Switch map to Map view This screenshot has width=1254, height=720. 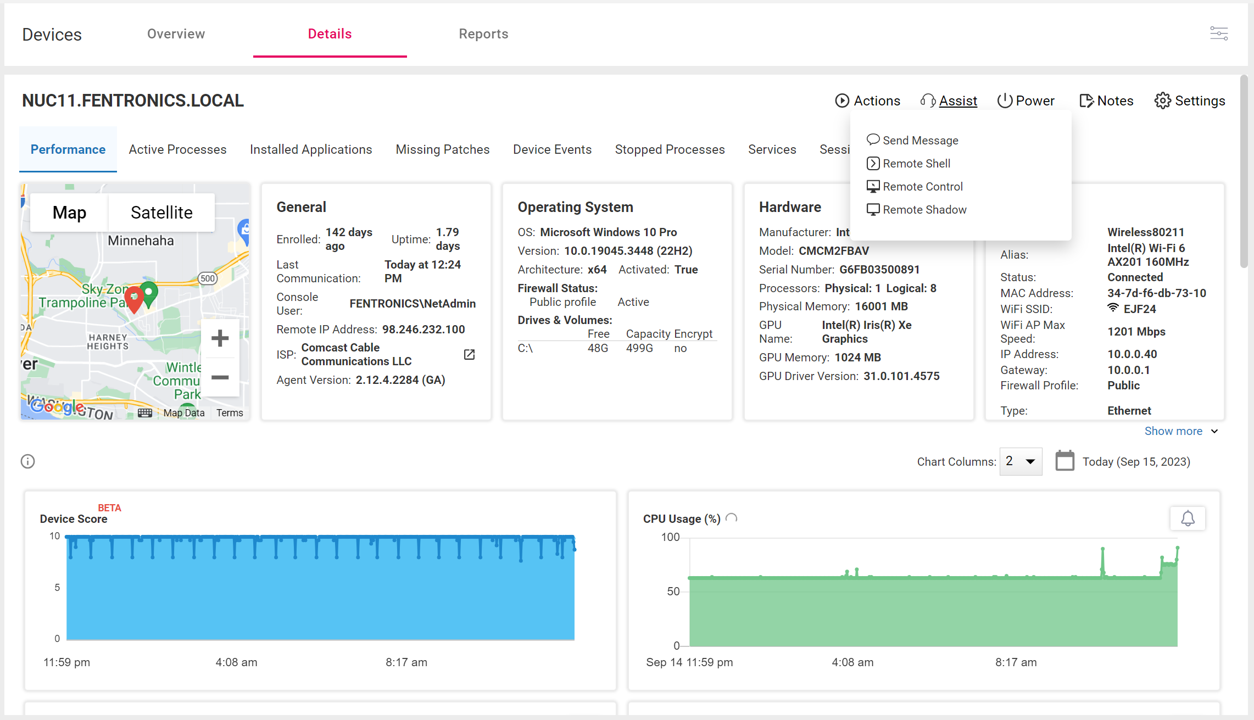pyautogui.click(x=69, y=213)
